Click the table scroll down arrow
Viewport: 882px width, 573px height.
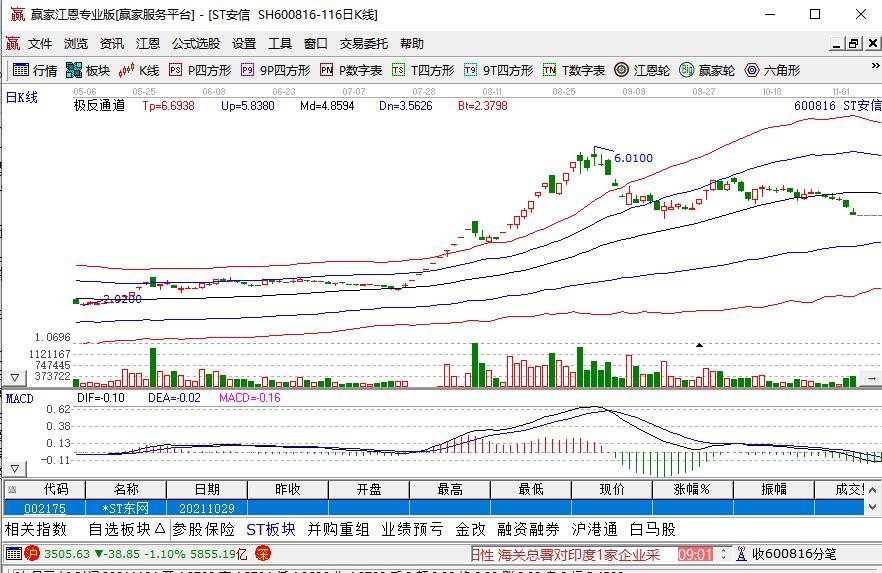(872, 507)
